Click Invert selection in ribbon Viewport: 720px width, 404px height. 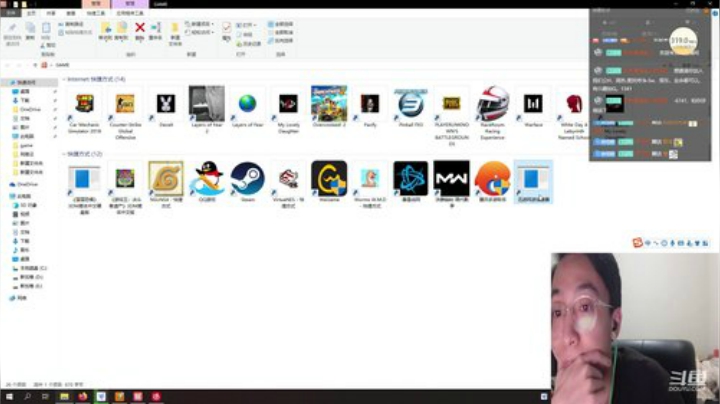click(x=281, y=40)
